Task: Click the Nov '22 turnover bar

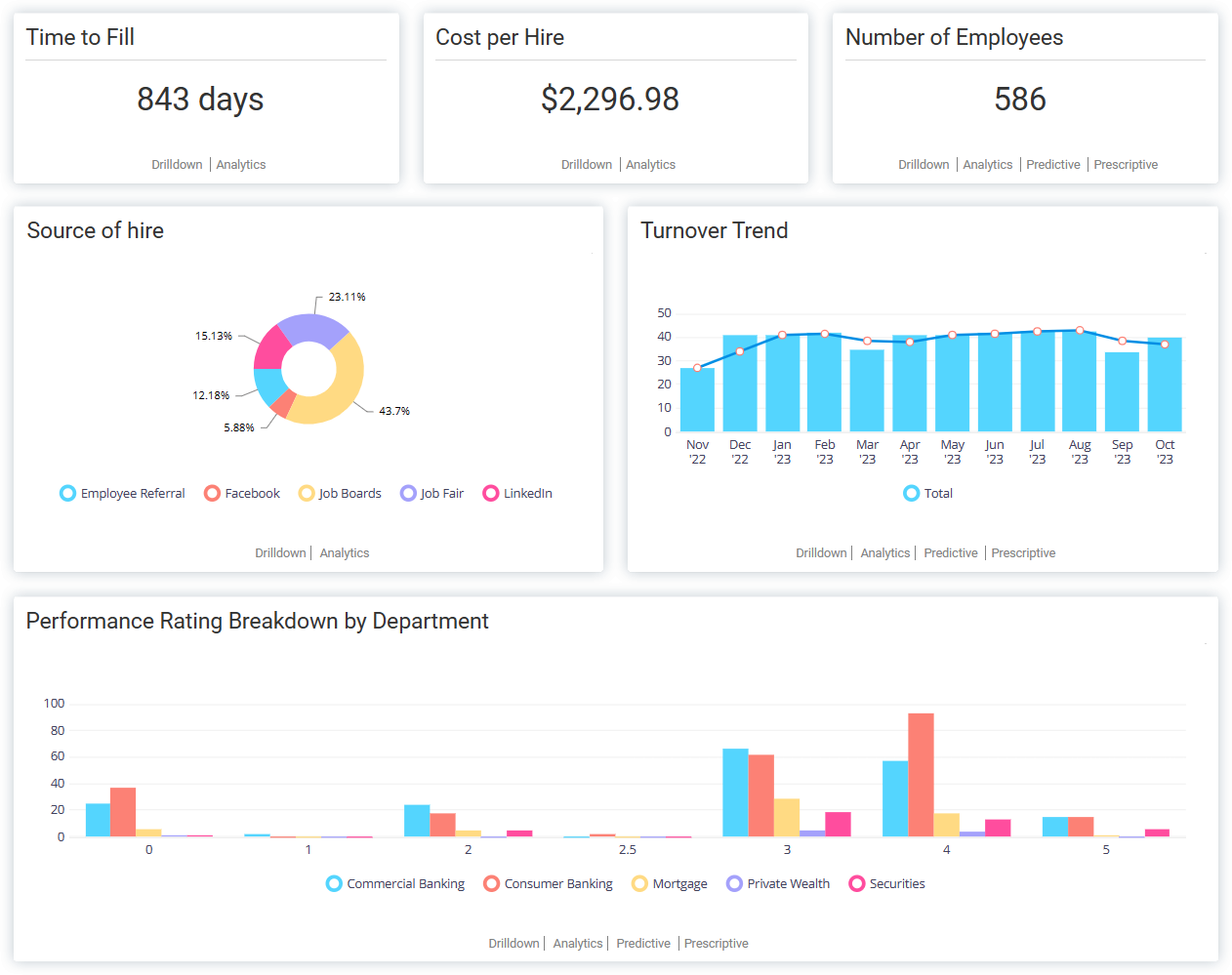Action: 697,400
